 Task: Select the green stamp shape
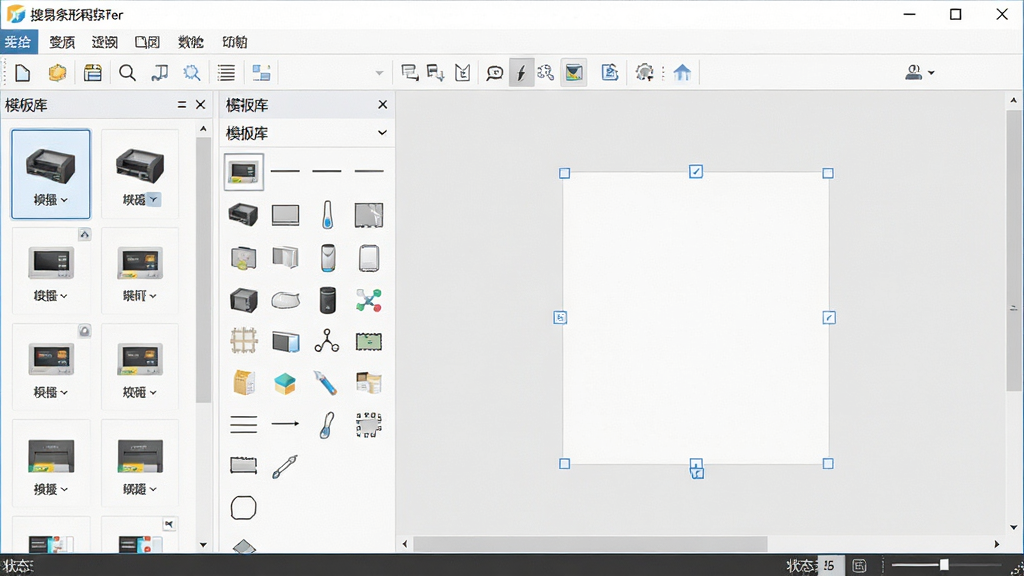[369, 342]
